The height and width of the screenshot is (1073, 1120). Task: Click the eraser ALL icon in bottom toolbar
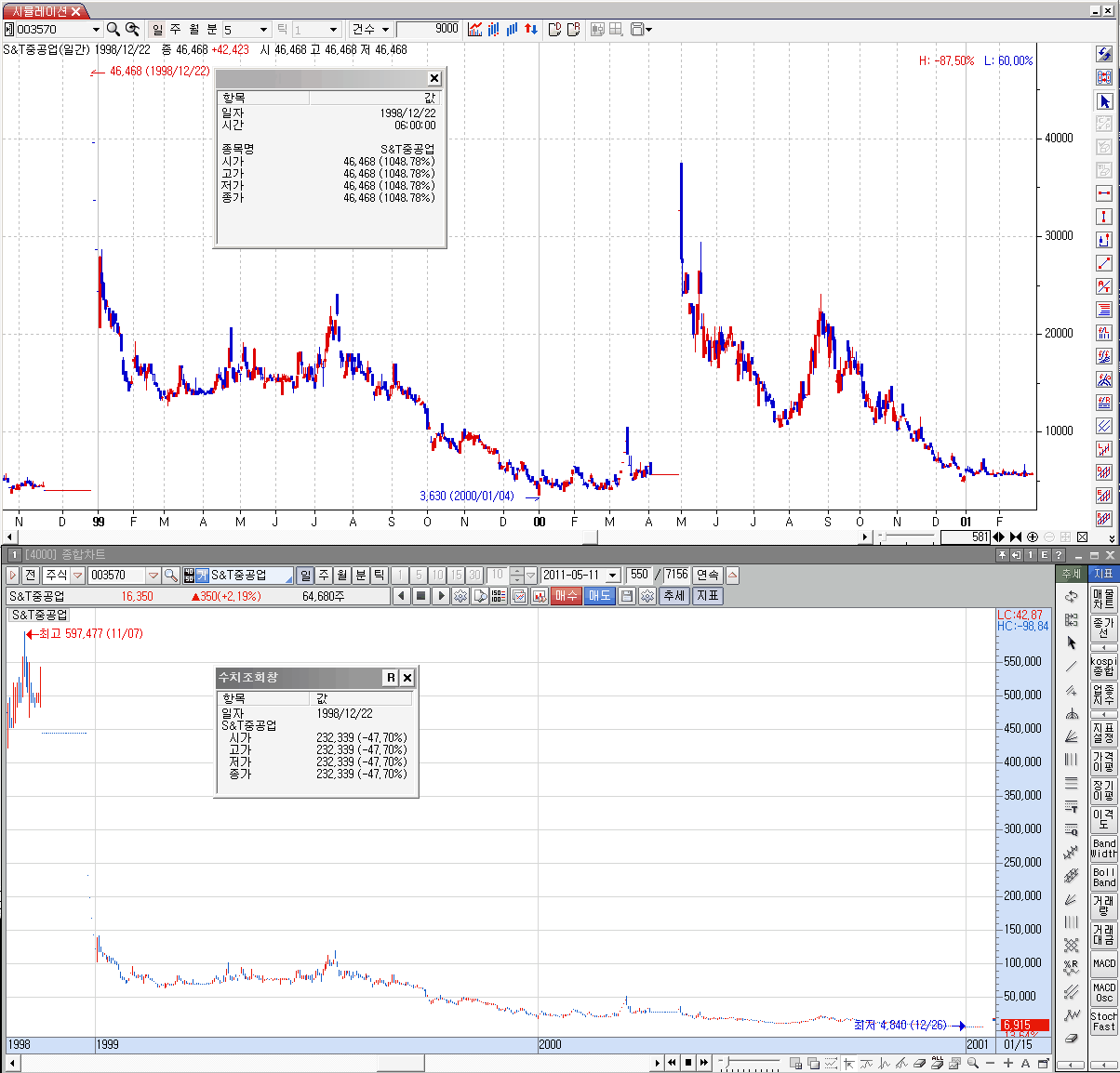pos(939,1063)
